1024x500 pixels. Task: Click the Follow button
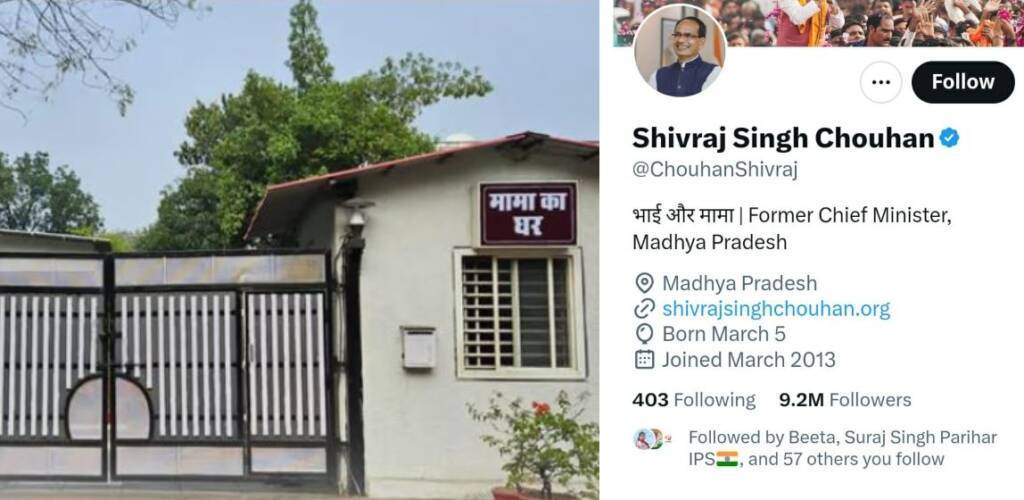963,82
